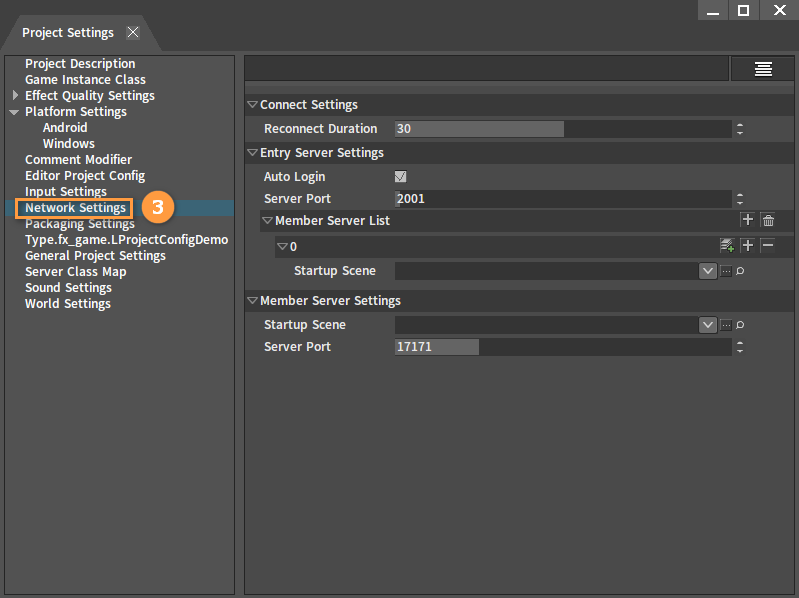The height and width of the screenshot is (598, 799).
Task: Toggle the Auto Login checkbox
Action: pyautogui.click(x=401, y=177)
